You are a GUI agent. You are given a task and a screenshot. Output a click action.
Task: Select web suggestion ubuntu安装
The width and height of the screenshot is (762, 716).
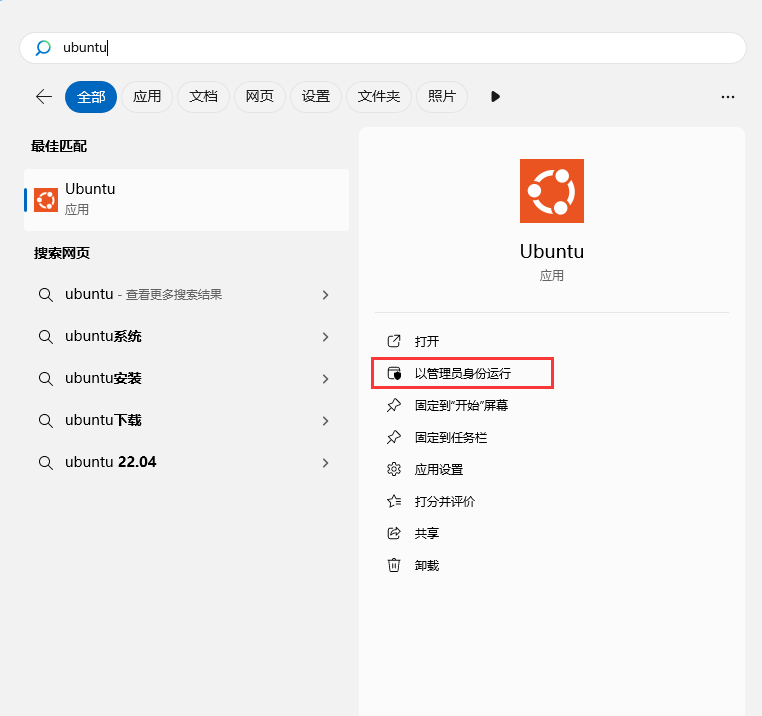tap(185, 378)
